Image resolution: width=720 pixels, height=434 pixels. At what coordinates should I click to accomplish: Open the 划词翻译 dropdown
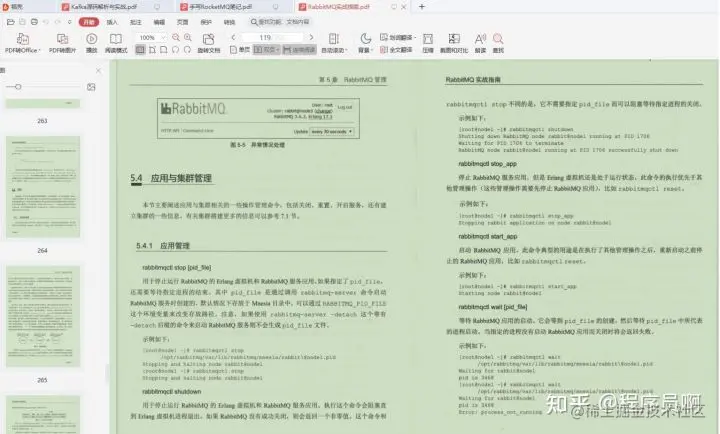coord(398,37)
